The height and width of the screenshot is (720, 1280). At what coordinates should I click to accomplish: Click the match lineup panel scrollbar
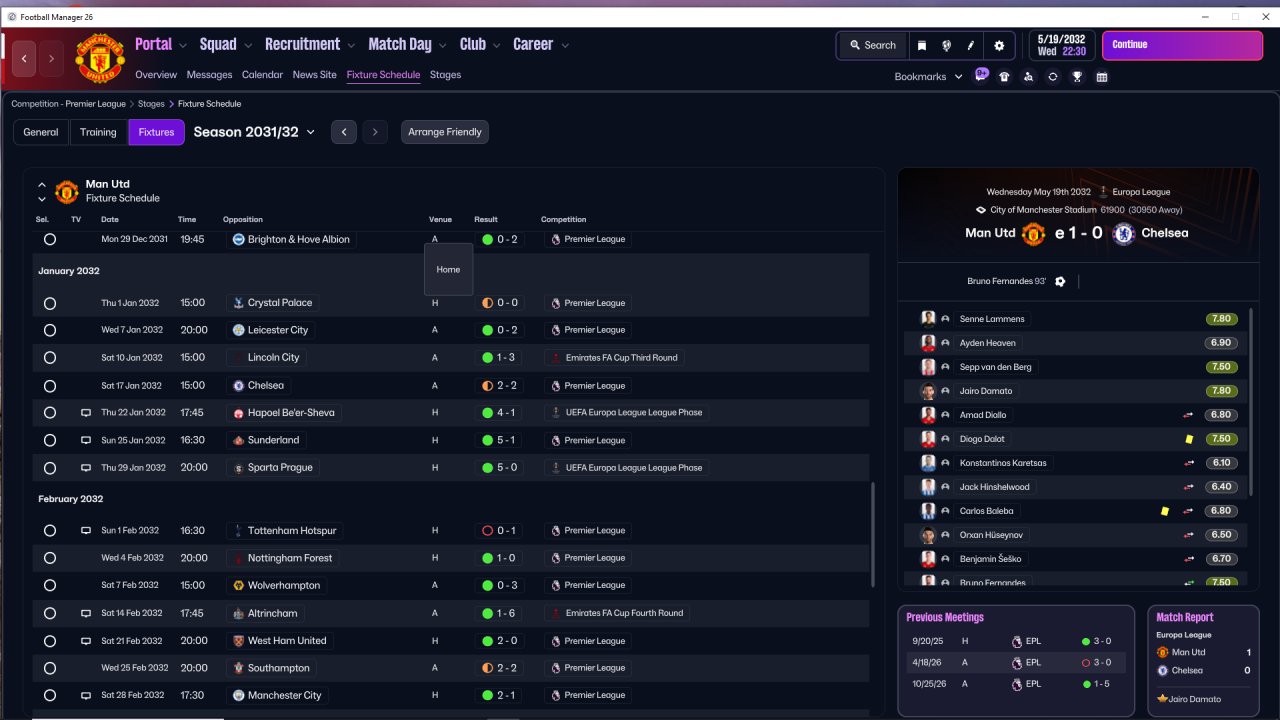click(x=1250, y=402)
